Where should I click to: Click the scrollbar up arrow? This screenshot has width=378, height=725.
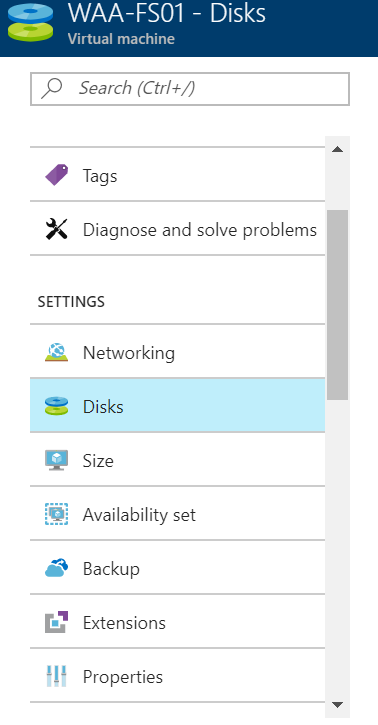pyautogui.click(x=337, y=149)
